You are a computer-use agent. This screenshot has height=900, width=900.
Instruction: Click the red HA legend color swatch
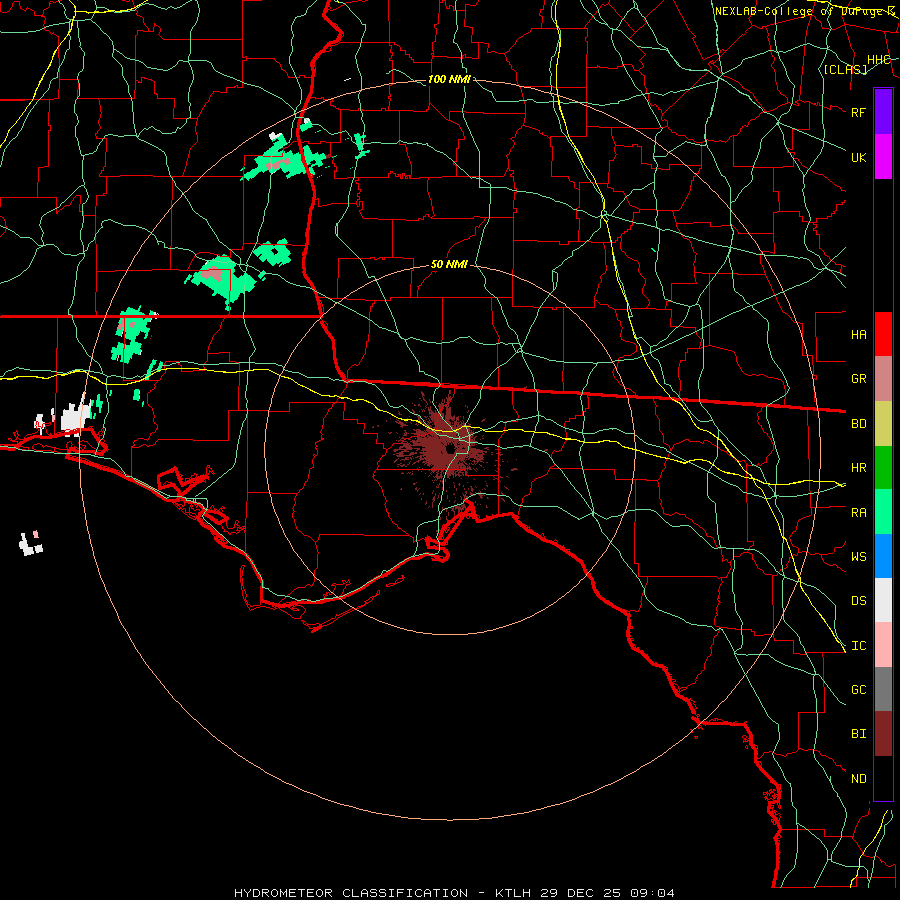[x=883, y=334]
